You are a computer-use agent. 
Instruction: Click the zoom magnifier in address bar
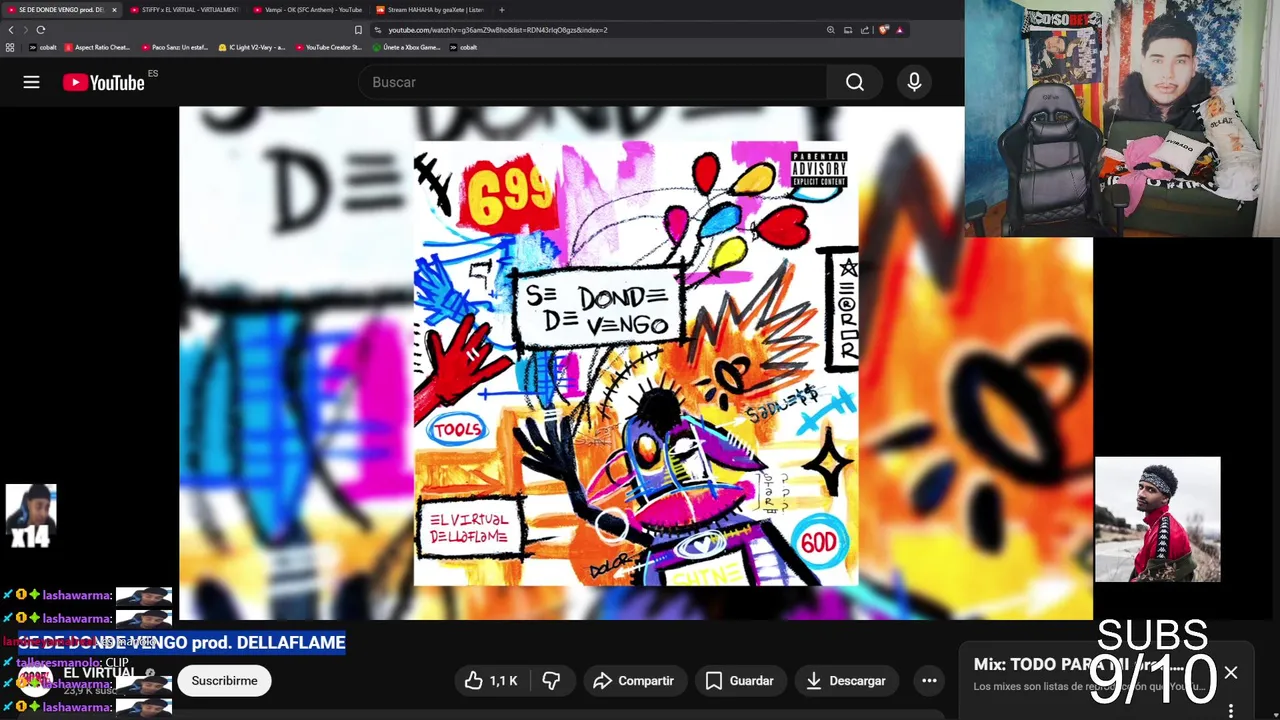click(x=830, y=30)
